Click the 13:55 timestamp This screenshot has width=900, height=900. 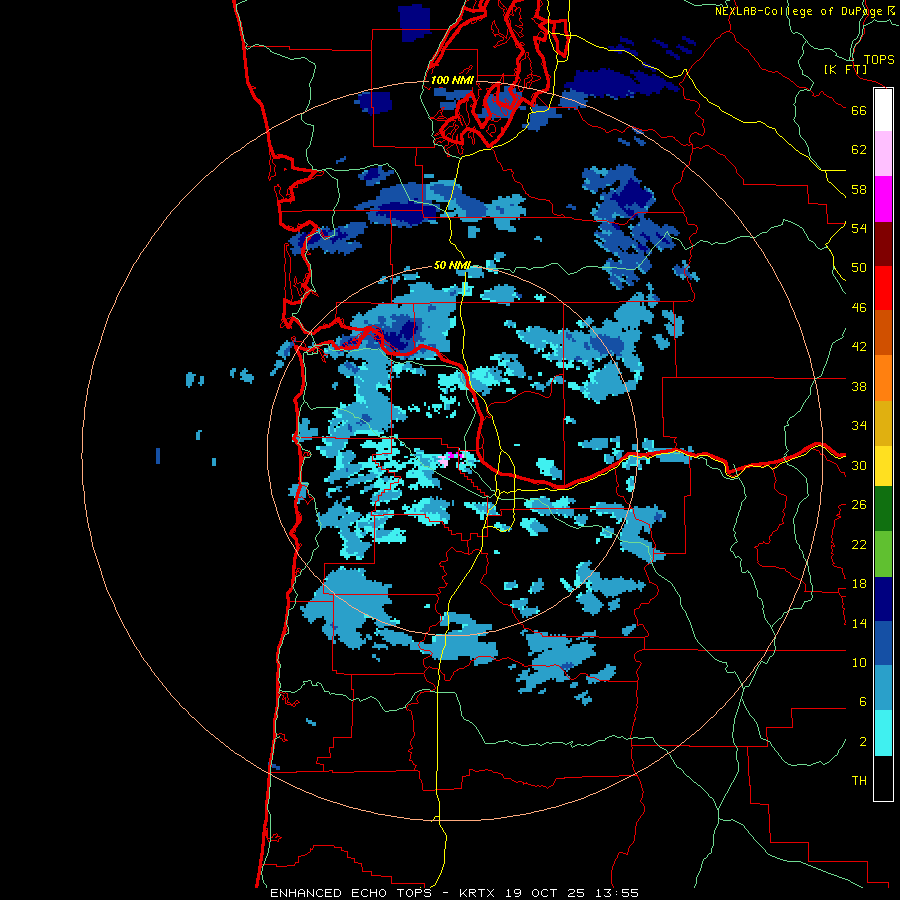pos(616,893)
